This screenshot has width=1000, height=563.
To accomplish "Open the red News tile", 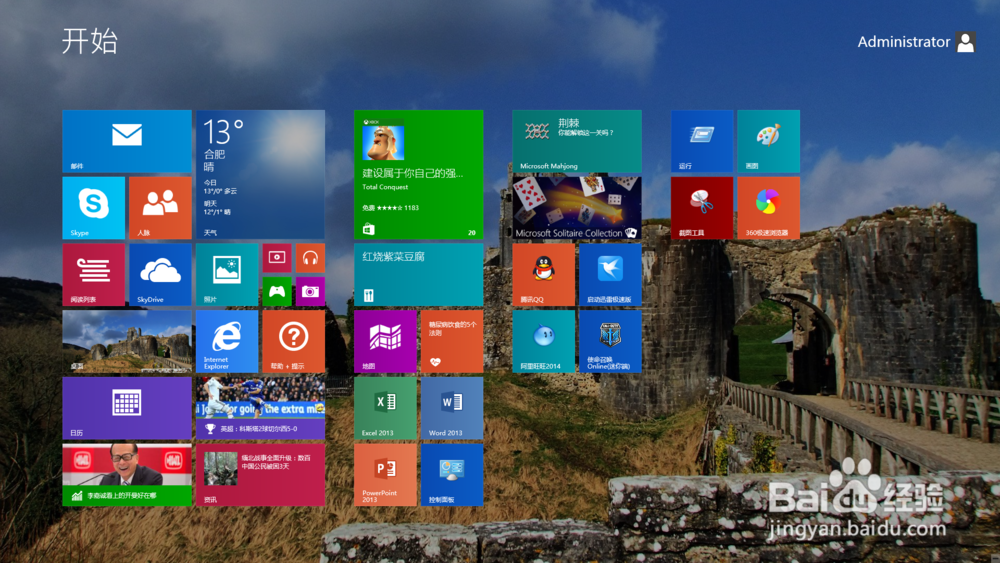I will coord(260,474).
